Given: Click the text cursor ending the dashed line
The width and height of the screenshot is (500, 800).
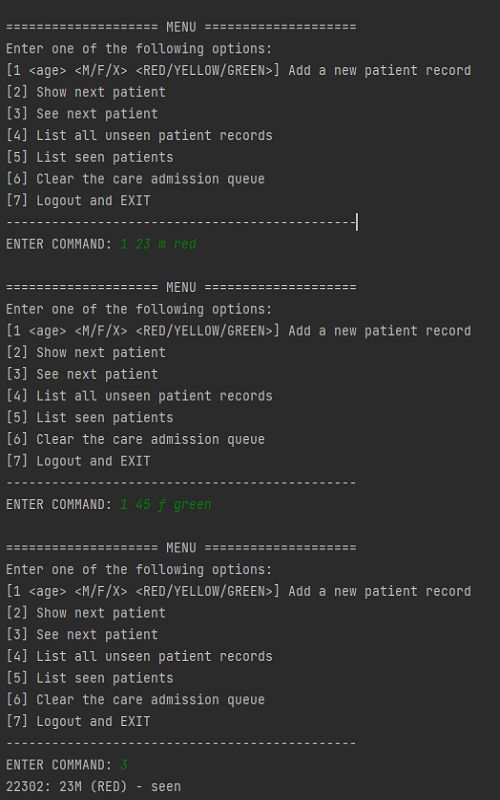Looking at the screenshot, I should pos(357,222).
